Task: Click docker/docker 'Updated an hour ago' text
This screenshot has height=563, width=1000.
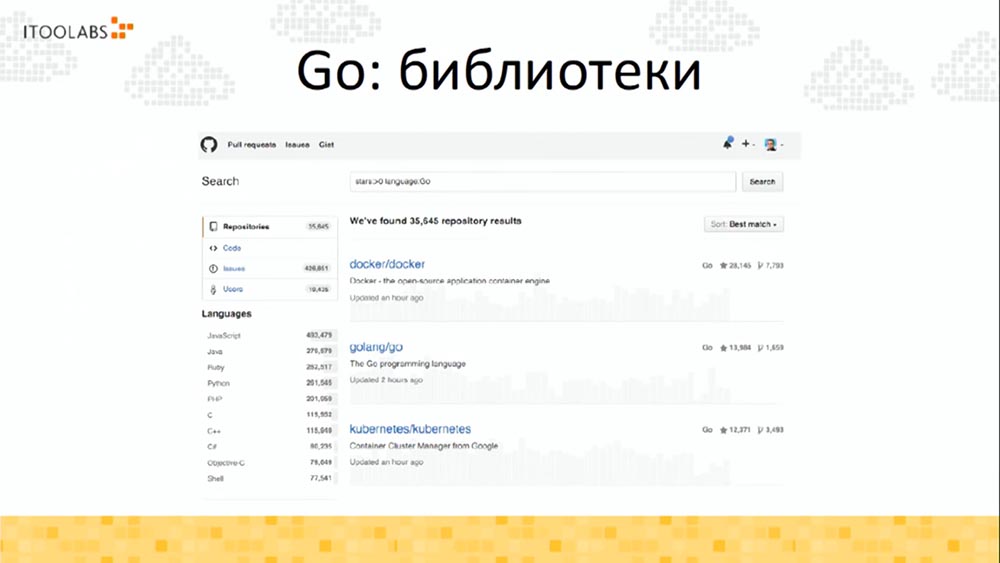Action: [386, 298]
